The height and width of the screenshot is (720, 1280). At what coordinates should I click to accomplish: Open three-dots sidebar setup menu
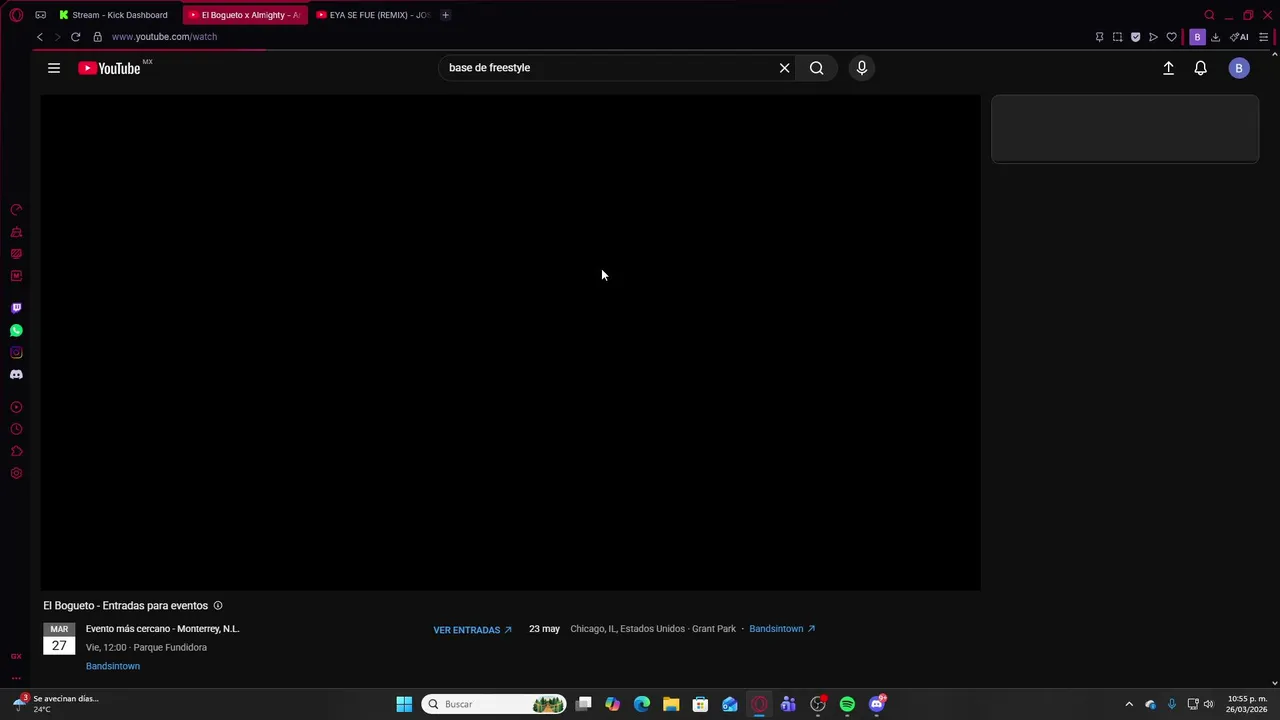pos(16,678)
